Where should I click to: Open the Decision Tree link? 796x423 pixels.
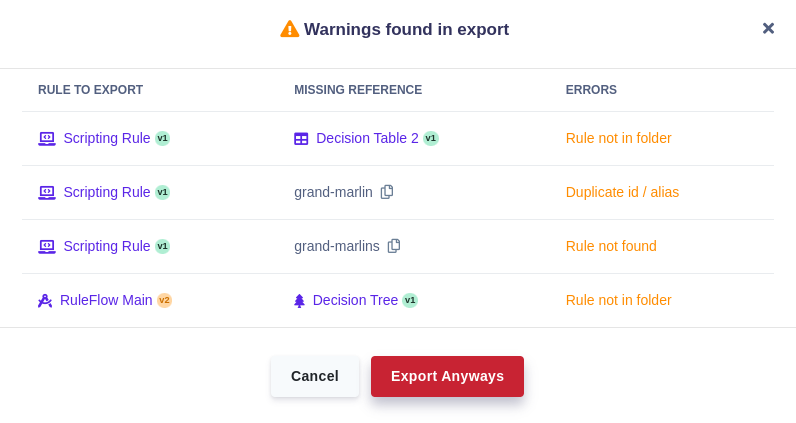click(355, 300)
